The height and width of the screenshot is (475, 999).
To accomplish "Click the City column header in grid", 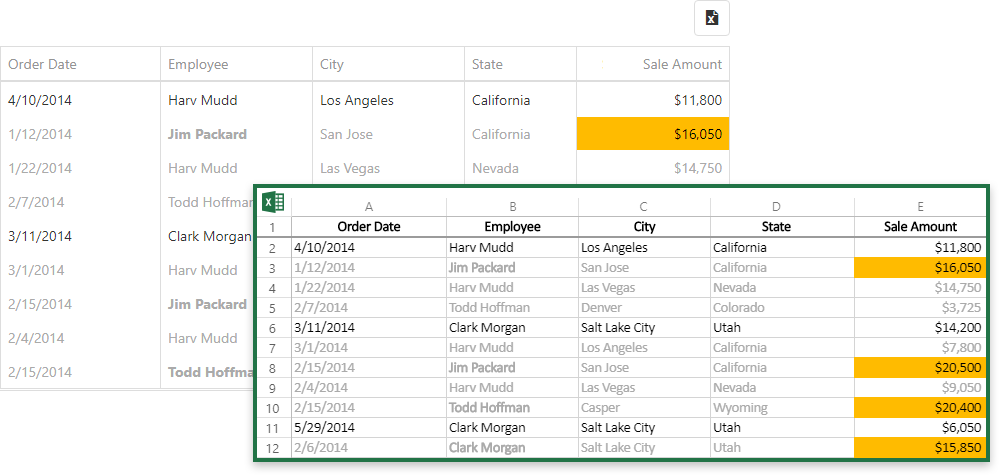I will [x=332, y=64].
